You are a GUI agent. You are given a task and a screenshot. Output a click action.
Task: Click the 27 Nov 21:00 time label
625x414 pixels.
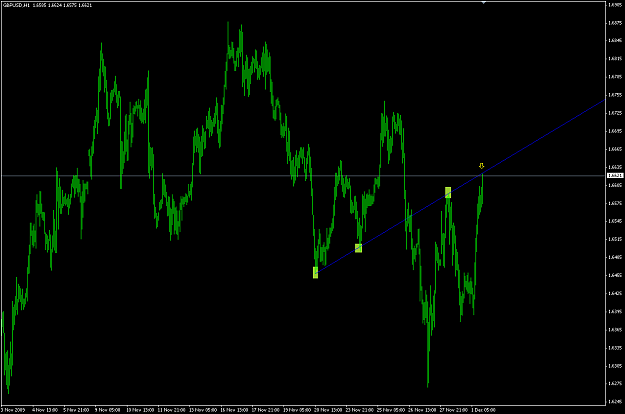454,410
